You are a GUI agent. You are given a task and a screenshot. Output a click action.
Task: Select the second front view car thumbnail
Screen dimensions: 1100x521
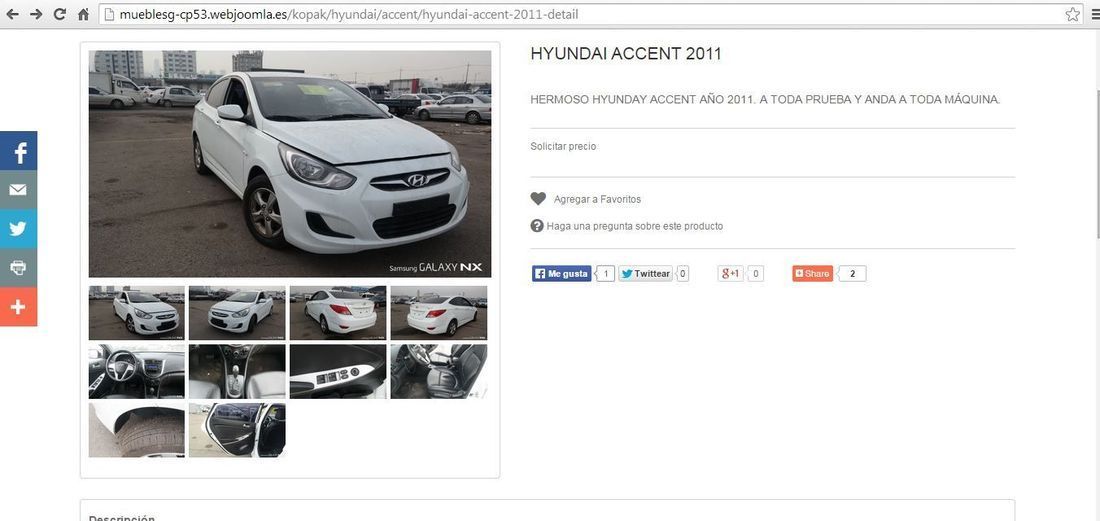(237, 313)
